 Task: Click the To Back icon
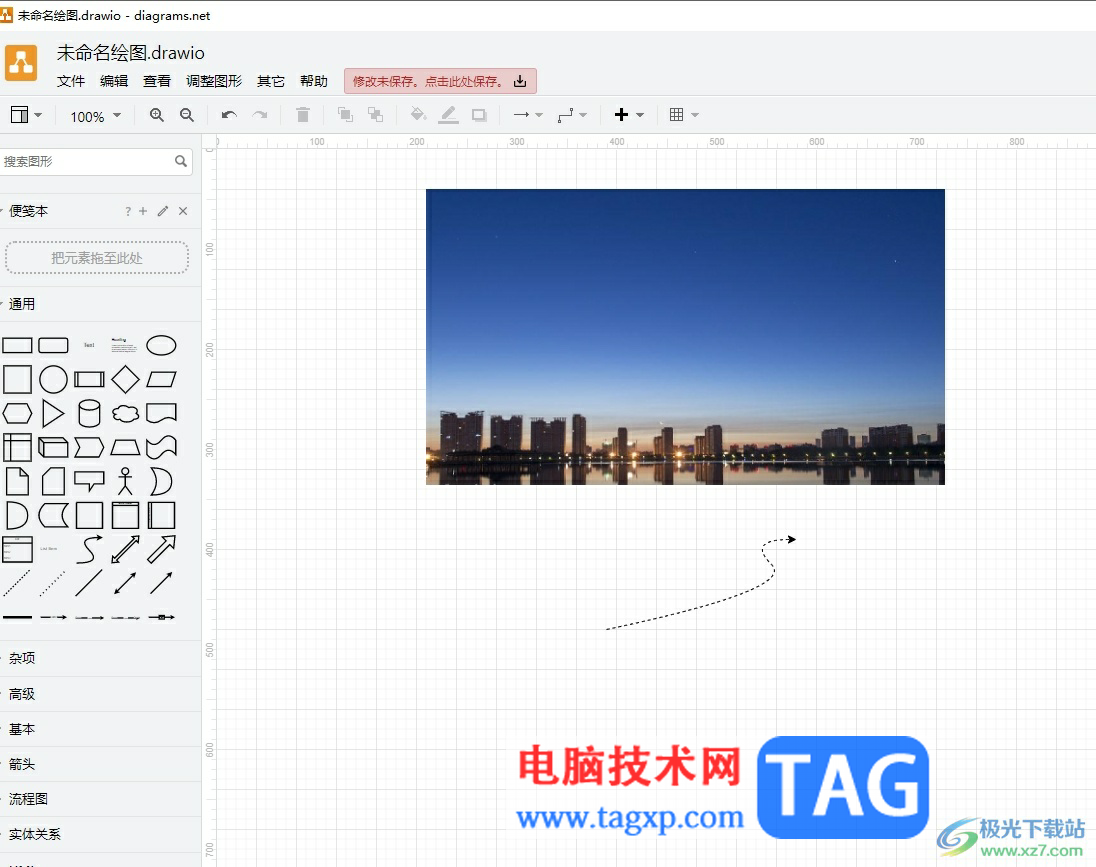(375, 115)
